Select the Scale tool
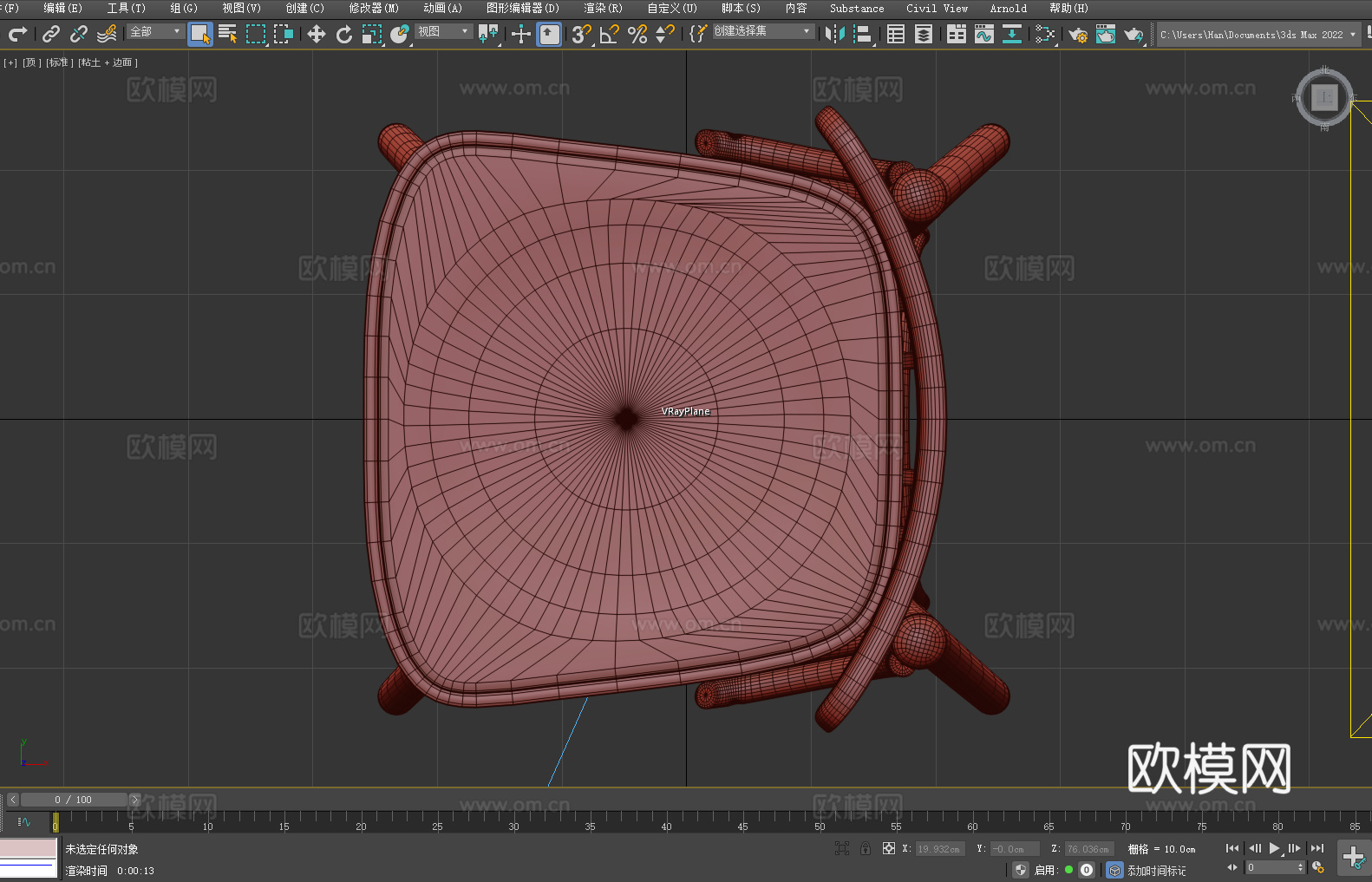Screen dimensions: 1372x882 point(372,34)
